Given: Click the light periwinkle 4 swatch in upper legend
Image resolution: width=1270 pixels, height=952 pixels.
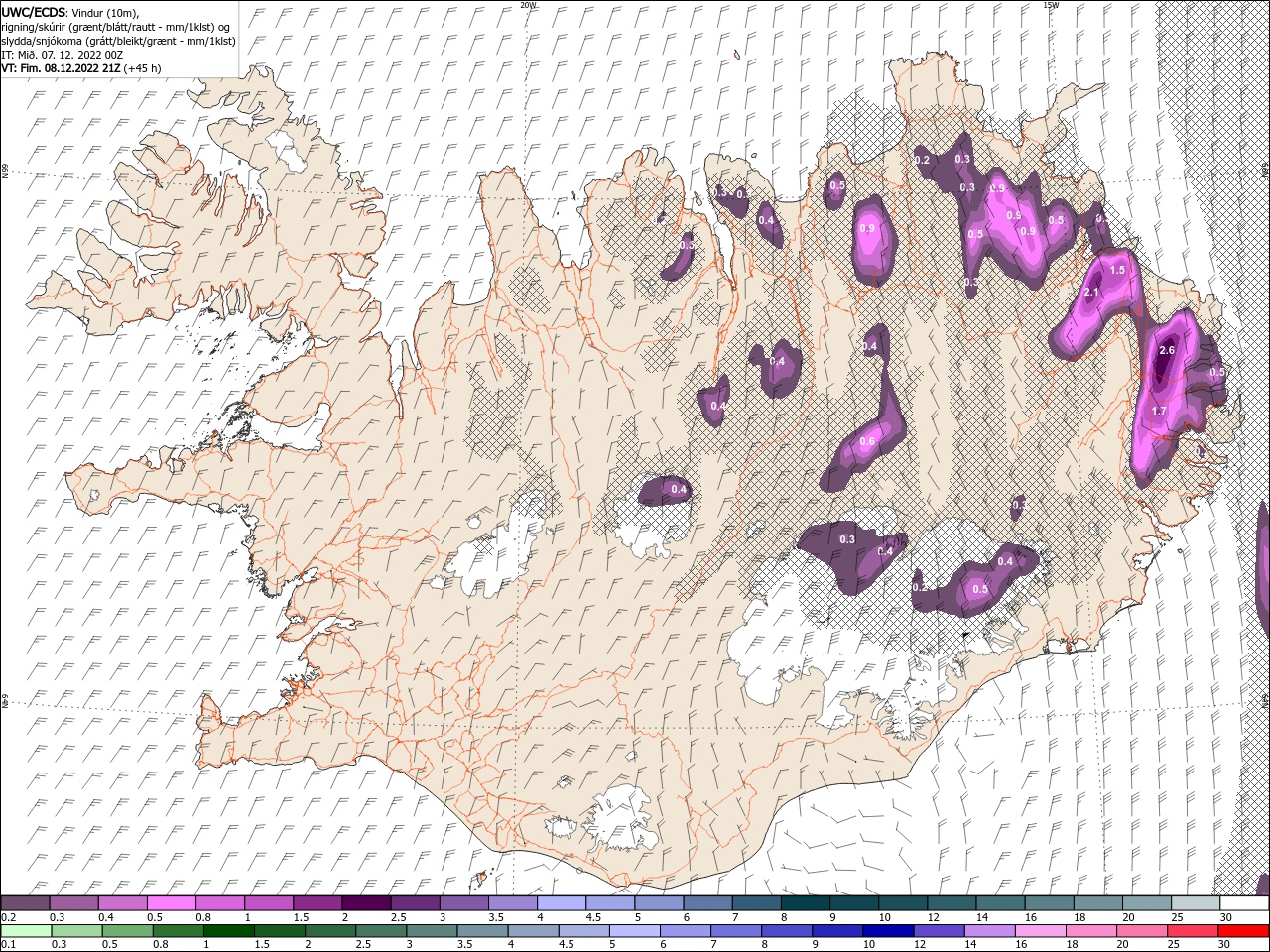Looking at the screenshot, I should pos(561,903).
